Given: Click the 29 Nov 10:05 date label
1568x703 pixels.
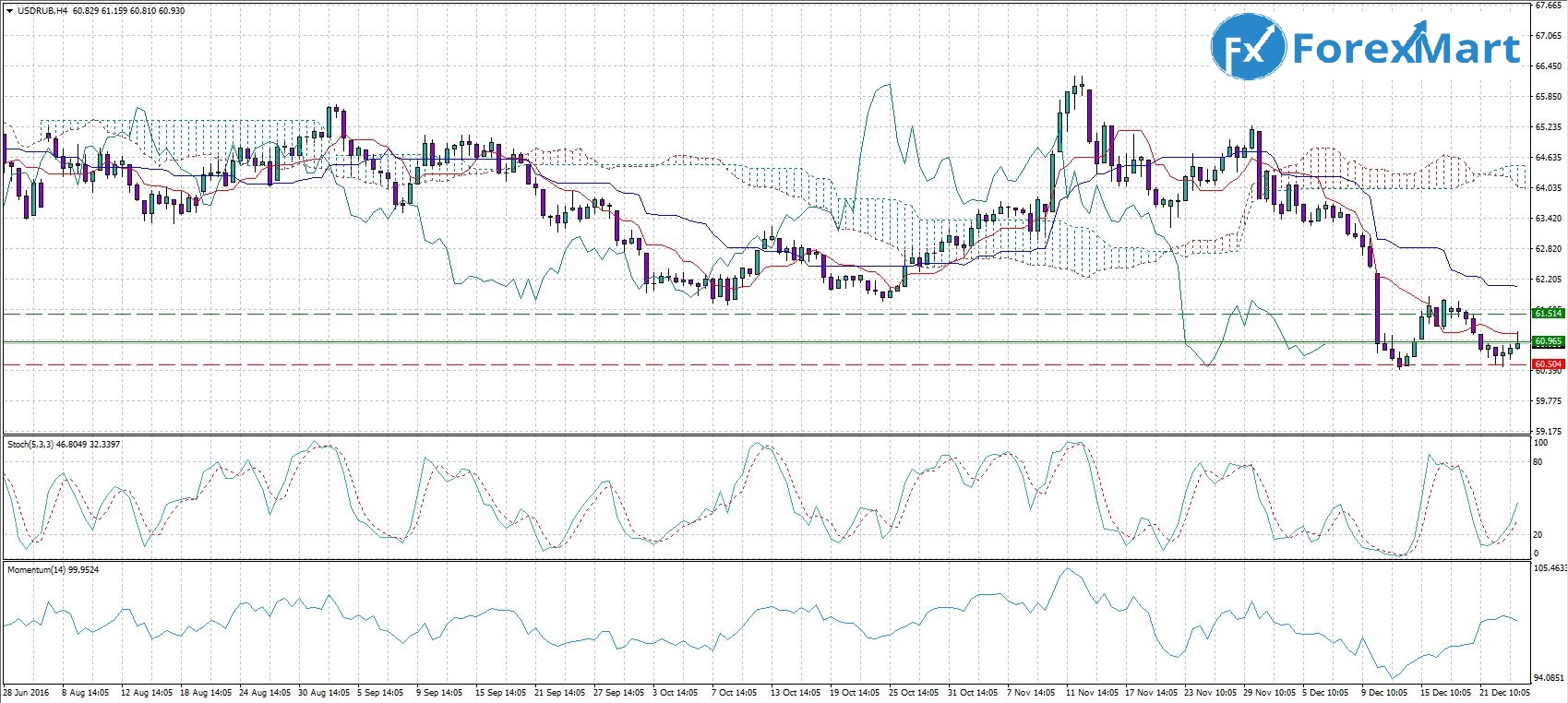Looking at the screenshot, I should (1270, 692).
